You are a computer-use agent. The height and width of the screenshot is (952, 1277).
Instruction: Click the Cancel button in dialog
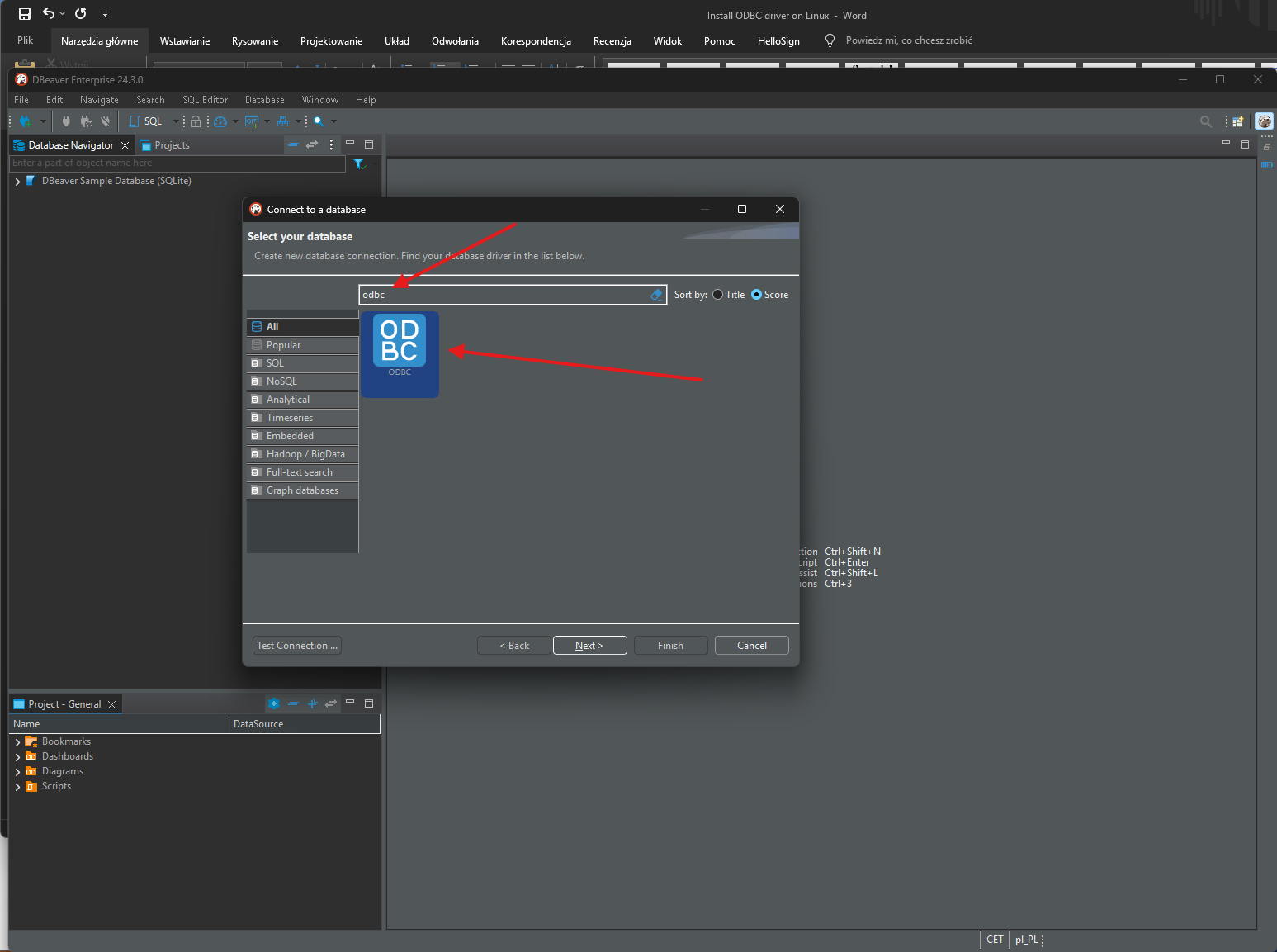[752, 646]
